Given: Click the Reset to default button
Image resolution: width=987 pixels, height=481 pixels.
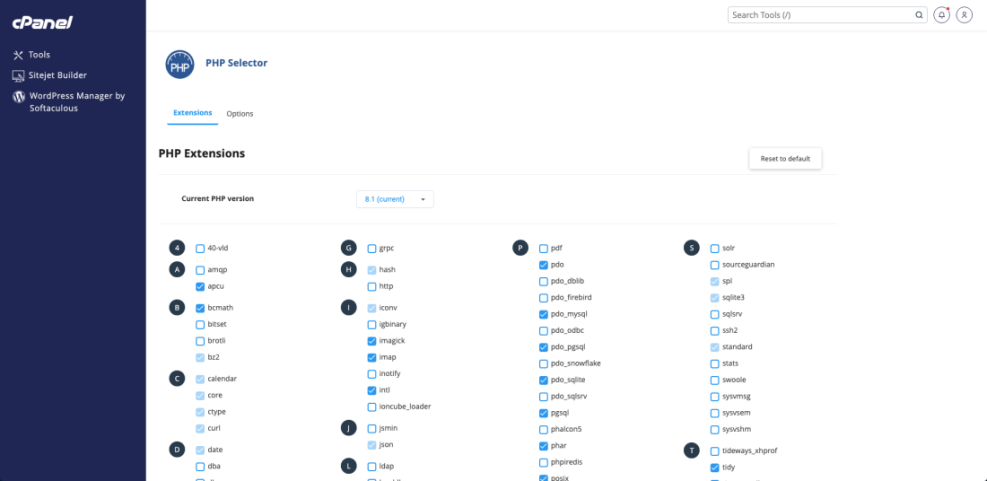Looking at the screenshot, I should [x=785, y=159].
